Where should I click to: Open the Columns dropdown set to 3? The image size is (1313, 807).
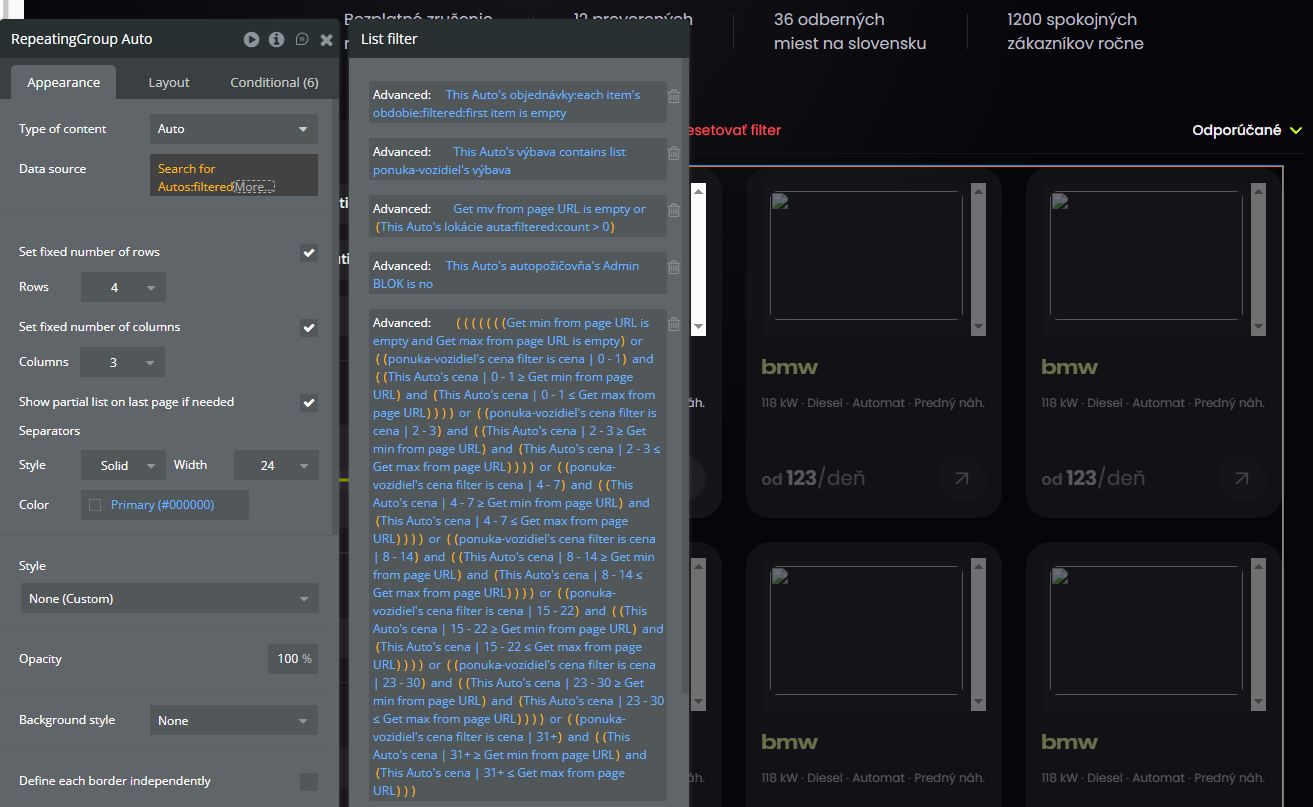click(x=123, y=362)
